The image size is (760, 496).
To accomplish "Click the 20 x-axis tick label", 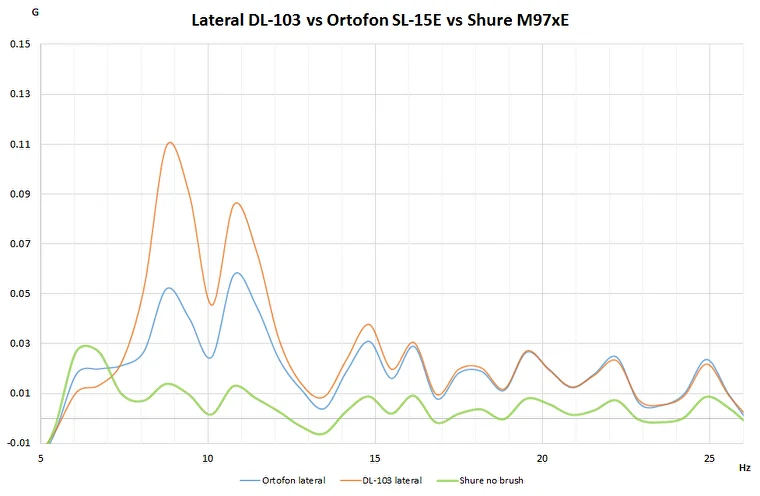I will [x=542, y=458].
